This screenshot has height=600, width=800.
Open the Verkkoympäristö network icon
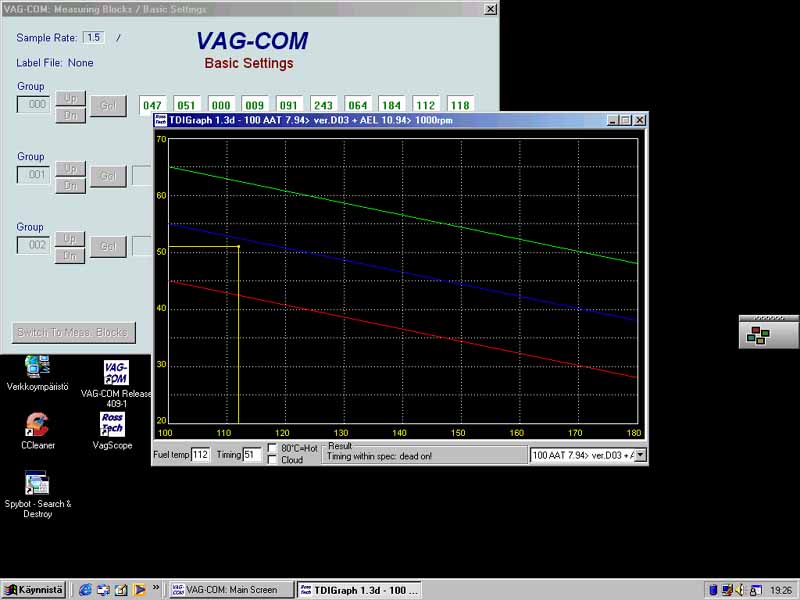click(37, 366)
